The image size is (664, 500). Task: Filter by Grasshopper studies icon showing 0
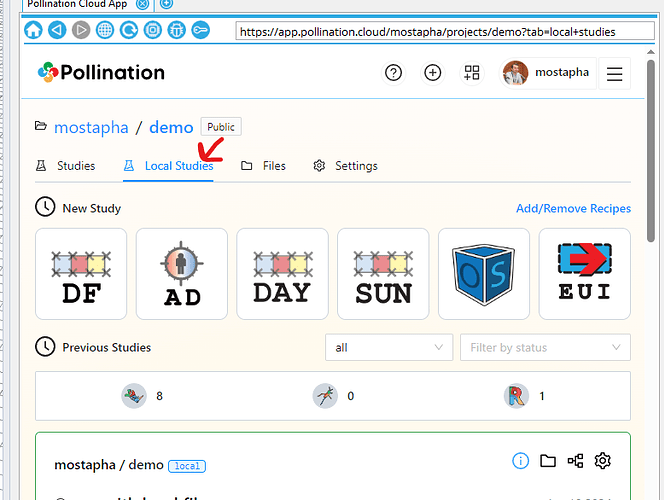point(325,396)
